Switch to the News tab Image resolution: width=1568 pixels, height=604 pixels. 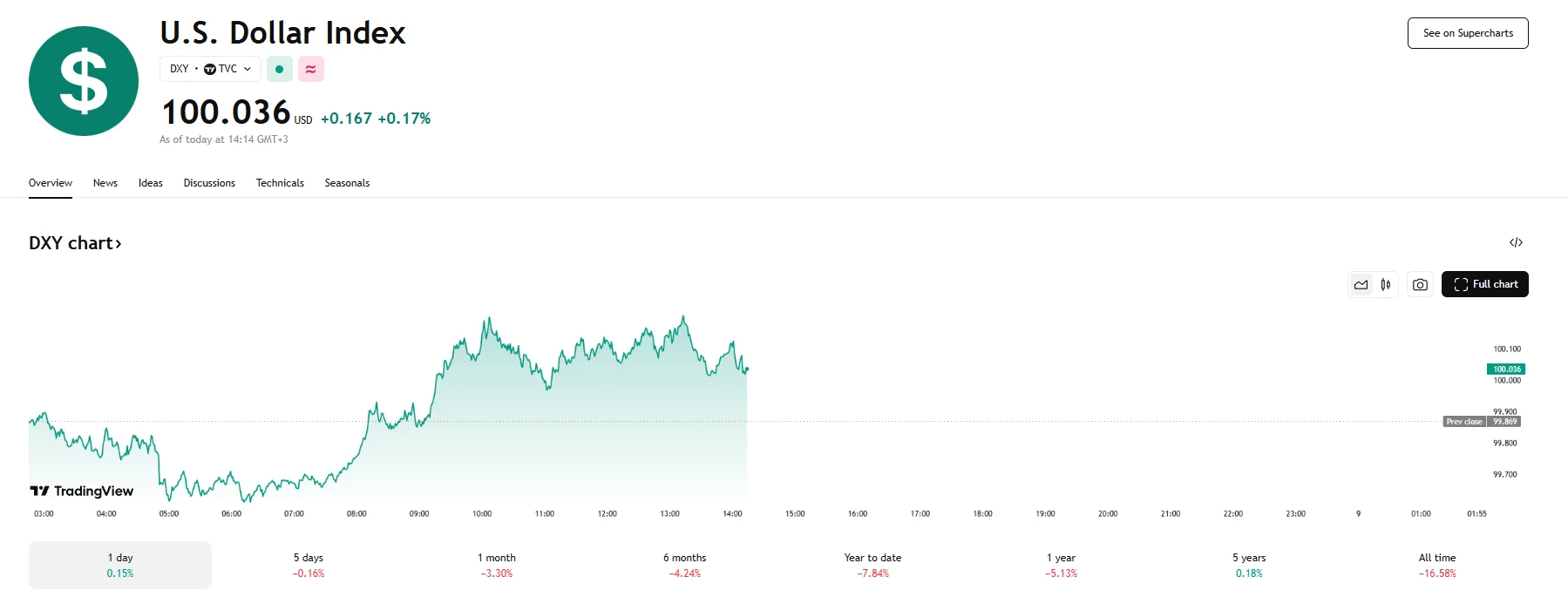pyautogui.click(x=105, y=183)
